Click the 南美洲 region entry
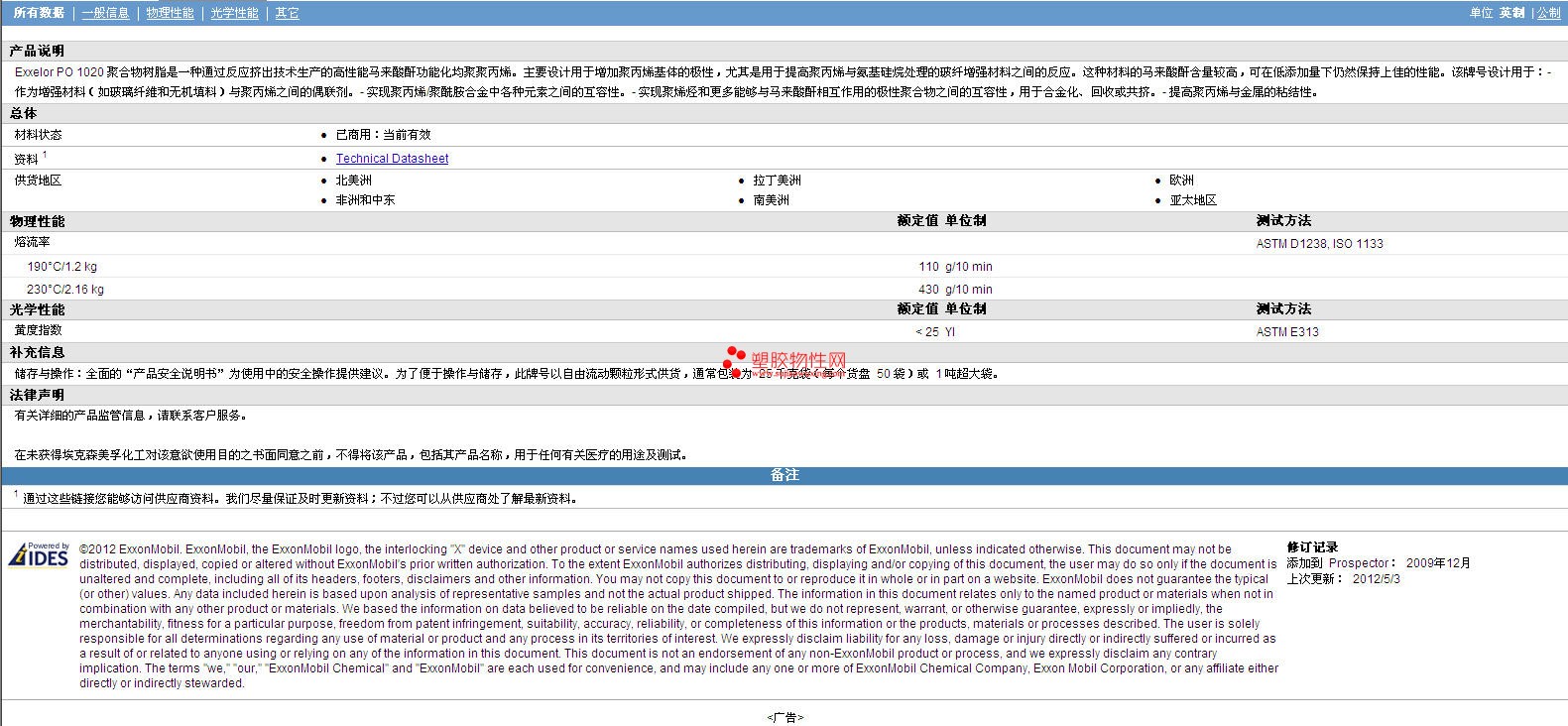Screen dimensions: 1568x726 click(771, 200)
